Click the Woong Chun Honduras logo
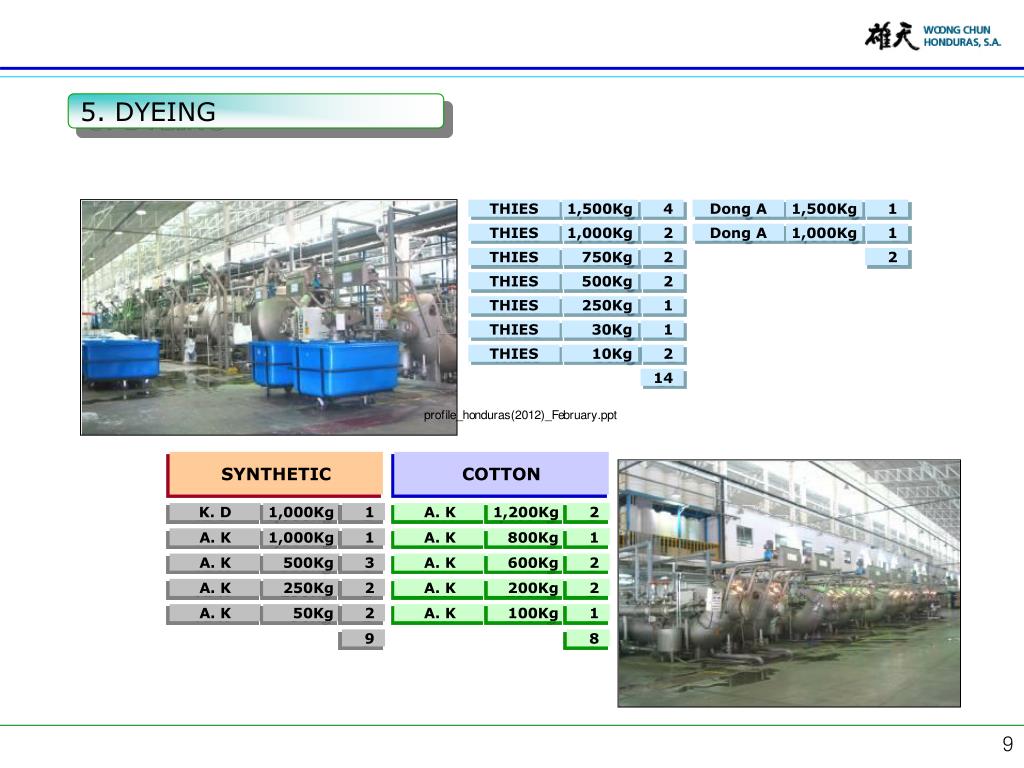The image size is (1024, 768). tap(933, 36)
